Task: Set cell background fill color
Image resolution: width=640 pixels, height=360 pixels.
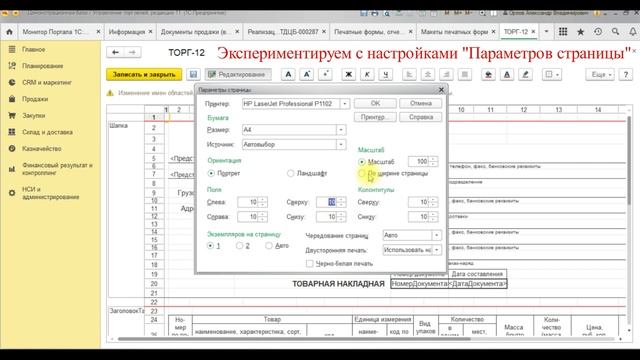Action: pyautogui.click(x=488, y=74)
